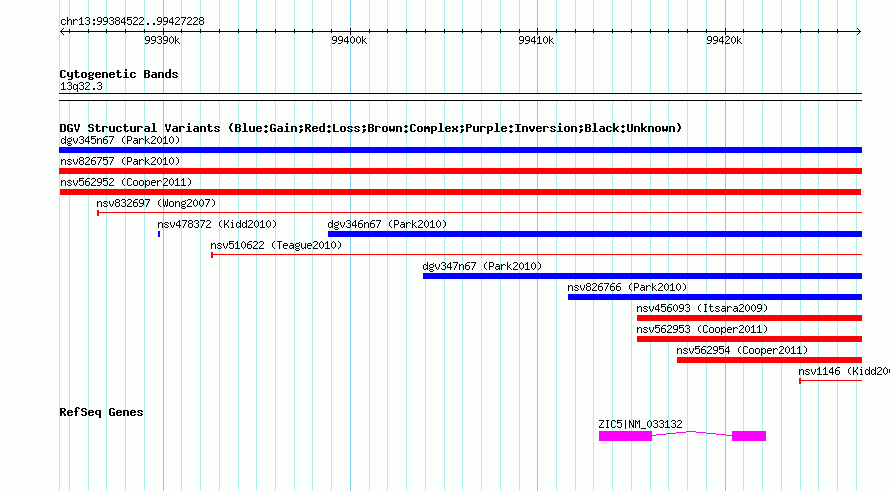Open nsv826766 (Park2010) variant label
Viewport: 890px width, 491px height.
627,287
